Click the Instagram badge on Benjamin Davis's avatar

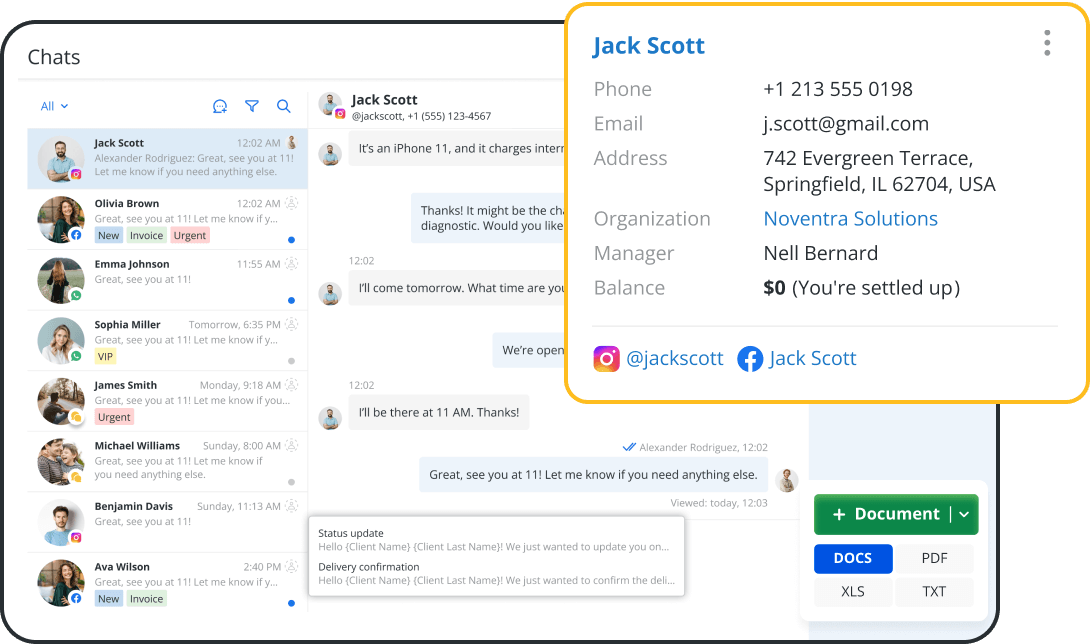pos(76,537)
